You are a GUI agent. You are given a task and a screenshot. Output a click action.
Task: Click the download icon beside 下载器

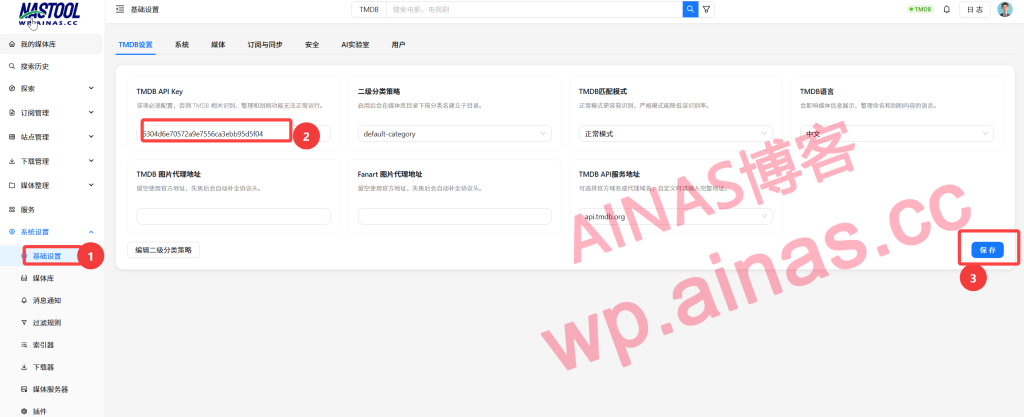tap(24, 367)
